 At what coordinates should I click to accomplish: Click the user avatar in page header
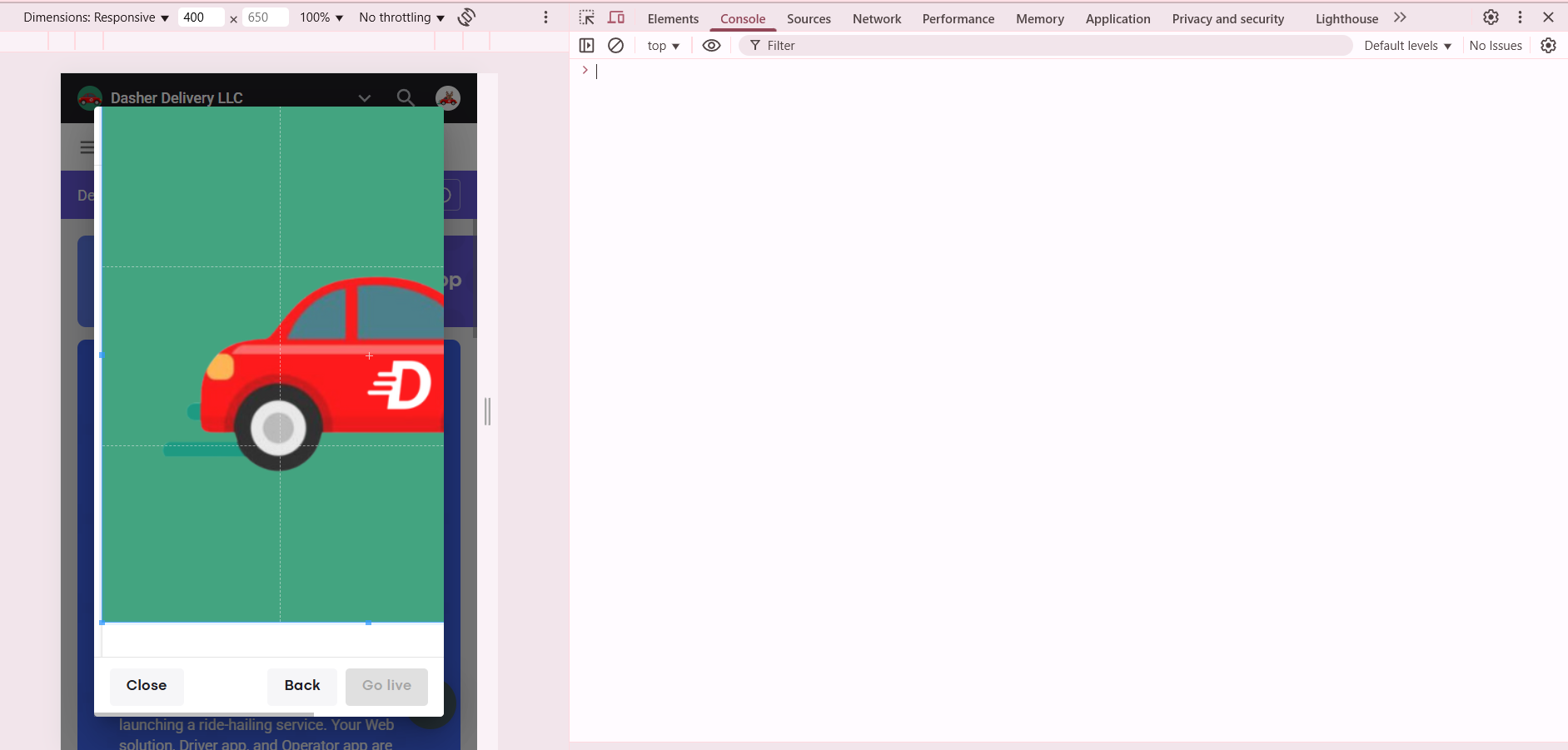point(448,98)
